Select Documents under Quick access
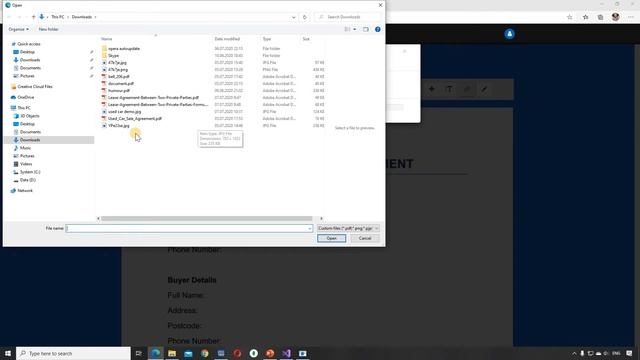The height and width of the screenshot is (360, 640). [30, 68]
